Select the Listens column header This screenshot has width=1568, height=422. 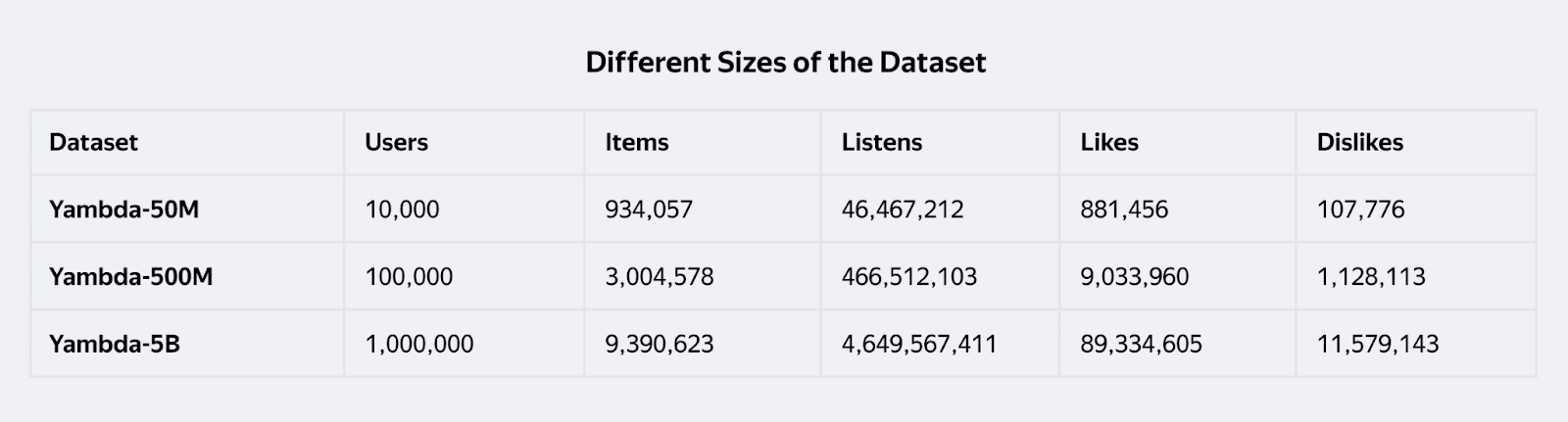pos(881,142)
